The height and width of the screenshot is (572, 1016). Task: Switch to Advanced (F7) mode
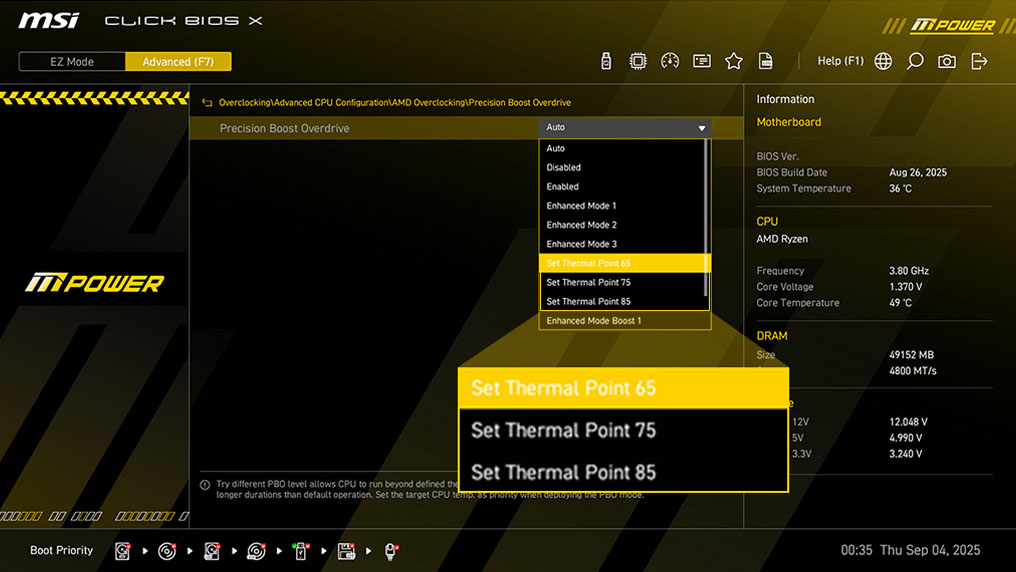[x=178, y=62]
